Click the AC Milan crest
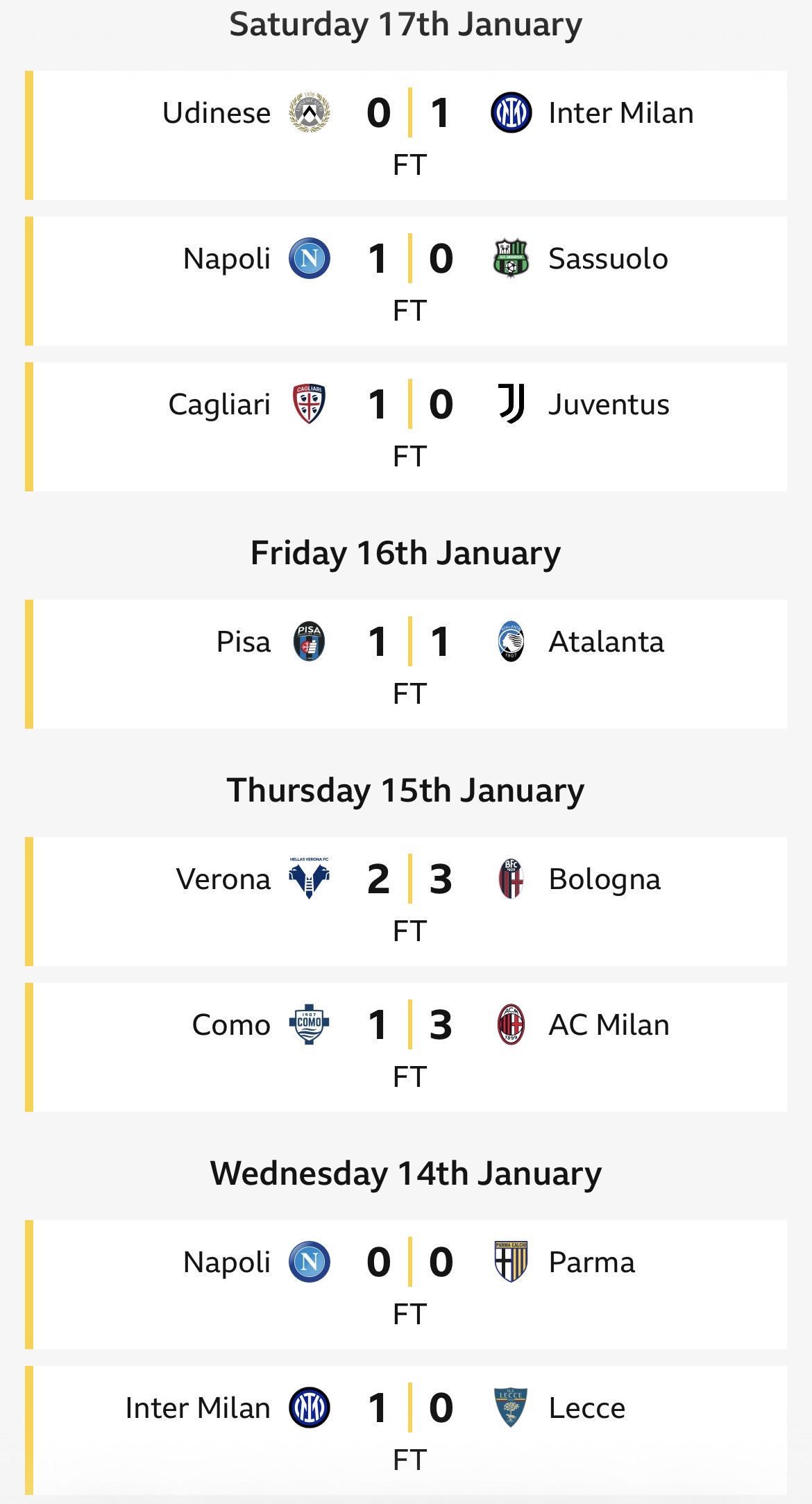Image resolution: width=812 pixels, height=1504 pixels. tap(511, 1024)
